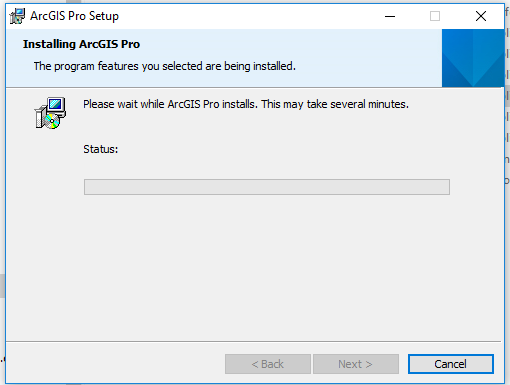Click the computer and disc installer icon
This screenshot has width=510, height=385.
[50, 113]
